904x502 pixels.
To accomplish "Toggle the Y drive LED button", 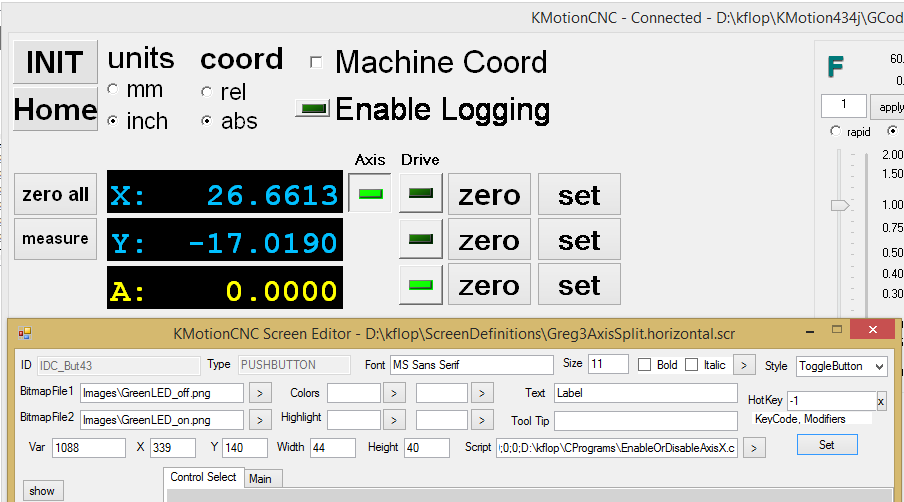I will (x=420, y=239).
